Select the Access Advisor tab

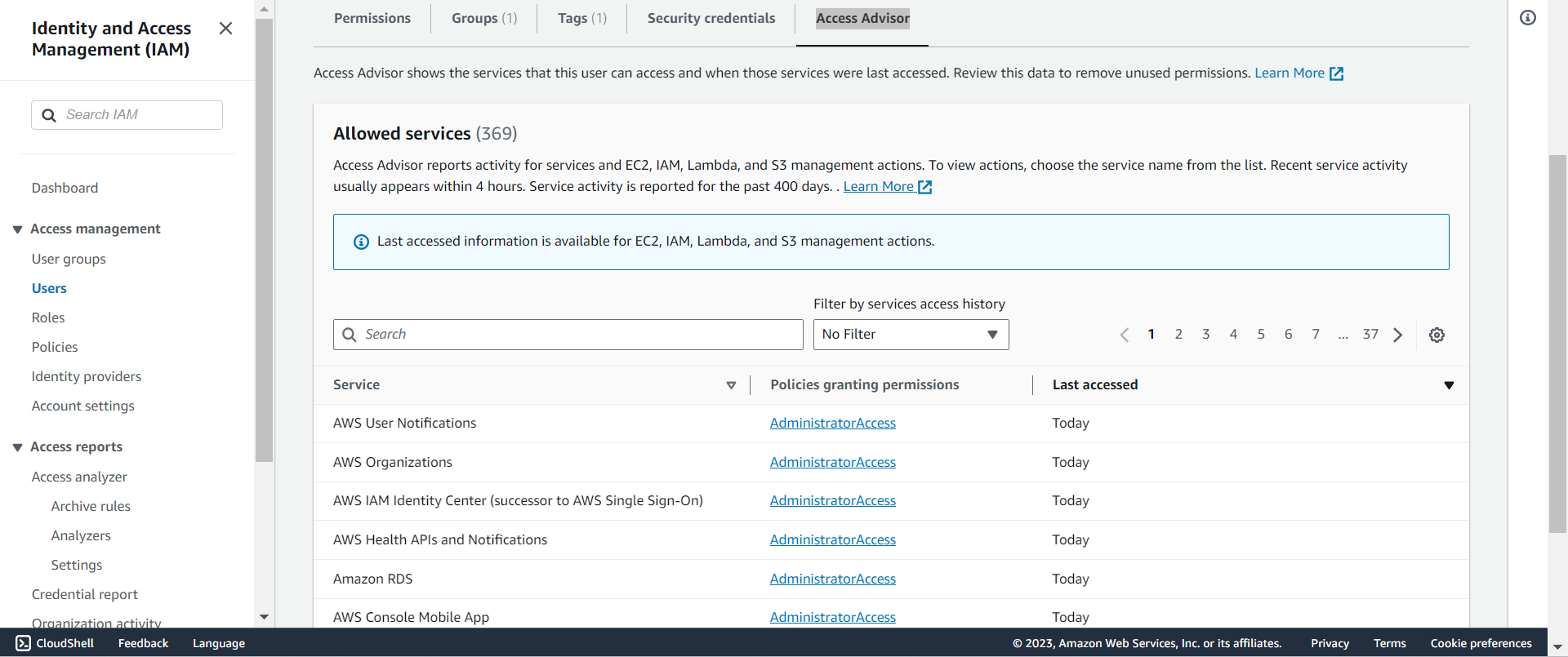point(862,18)
